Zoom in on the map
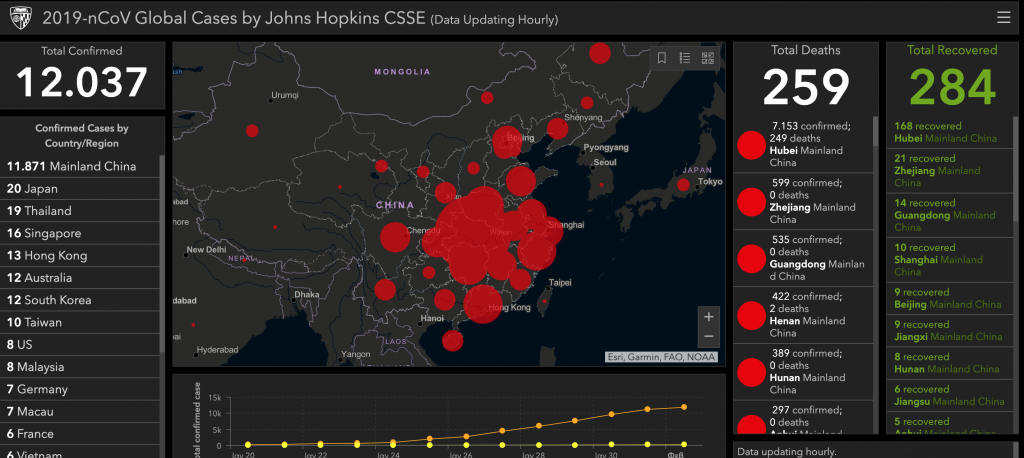The image size is (1024, 458). [708, 316]
